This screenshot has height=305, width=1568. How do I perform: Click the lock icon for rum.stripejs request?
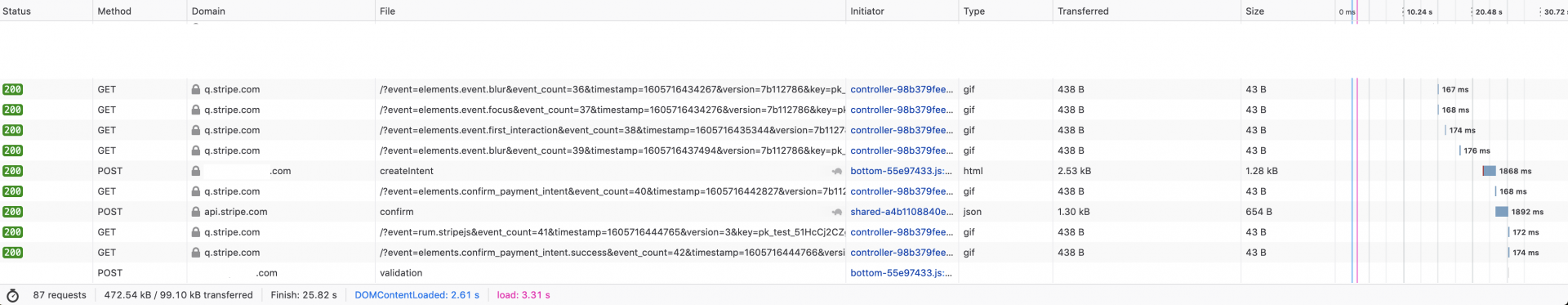point(196,232)
